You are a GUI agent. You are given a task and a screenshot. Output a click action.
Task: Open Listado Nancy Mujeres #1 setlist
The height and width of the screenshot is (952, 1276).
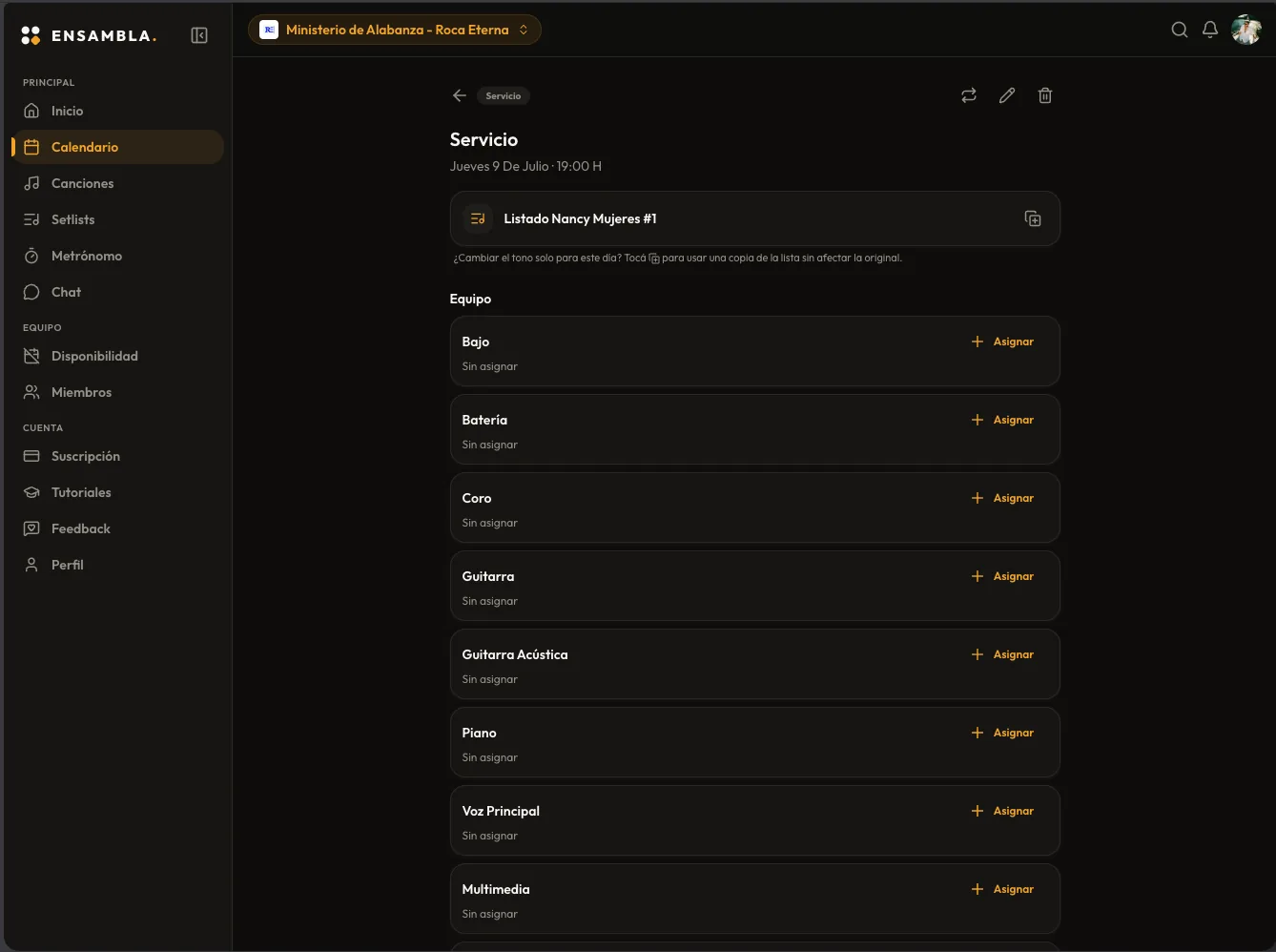click(755, 218)
